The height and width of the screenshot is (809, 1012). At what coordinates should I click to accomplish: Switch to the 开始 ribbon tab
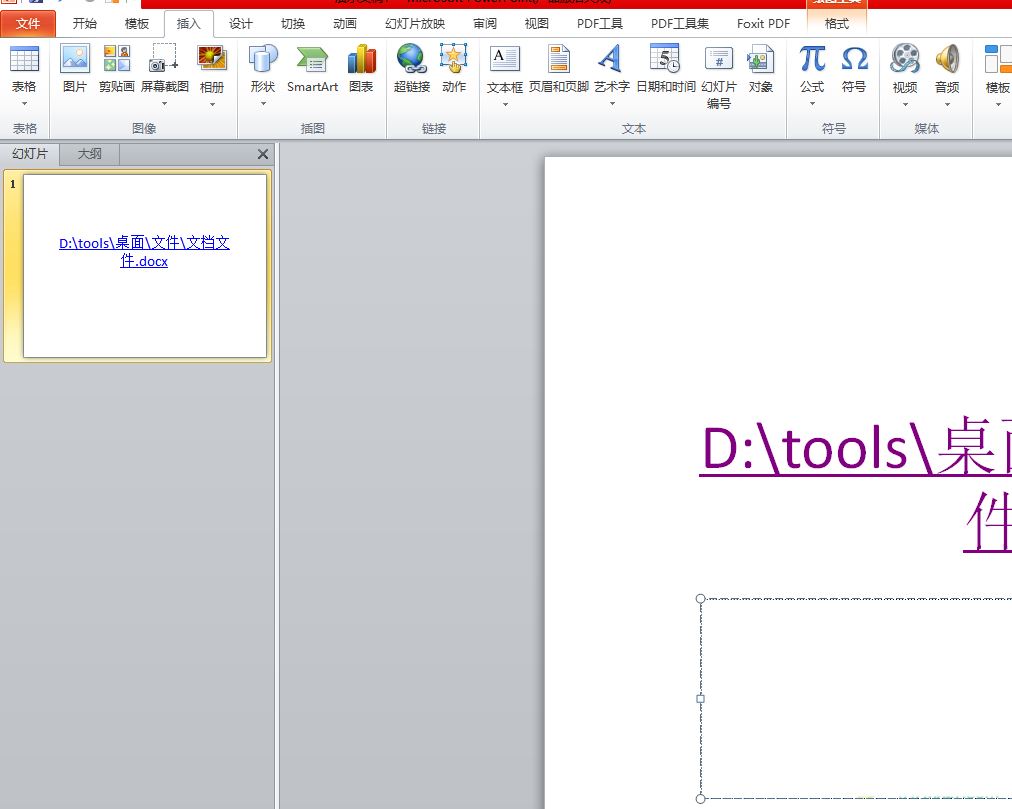tap(85, 24)
